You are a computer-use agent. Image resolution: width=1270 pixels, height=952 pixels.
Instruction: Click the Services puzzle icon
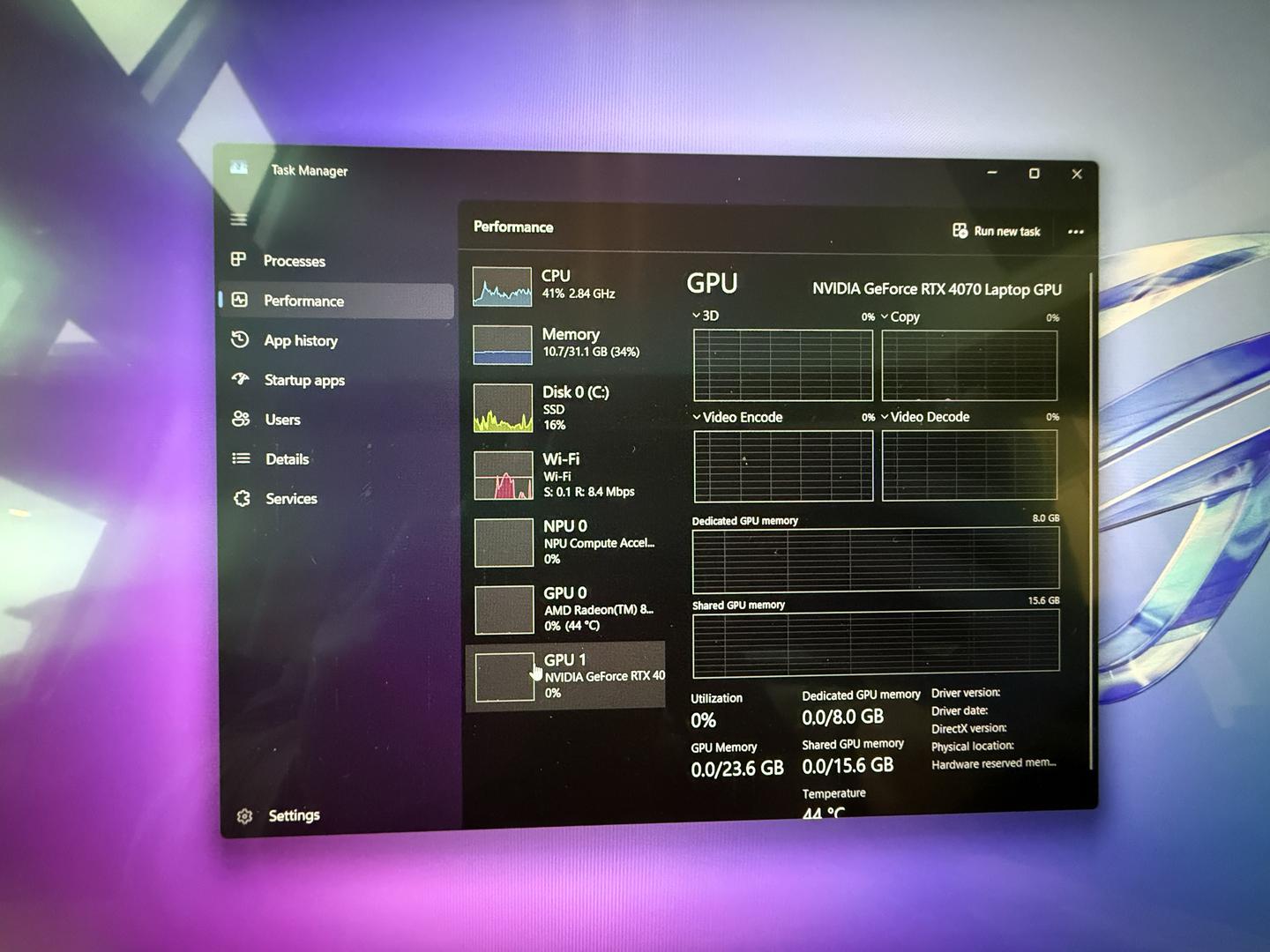243,498
